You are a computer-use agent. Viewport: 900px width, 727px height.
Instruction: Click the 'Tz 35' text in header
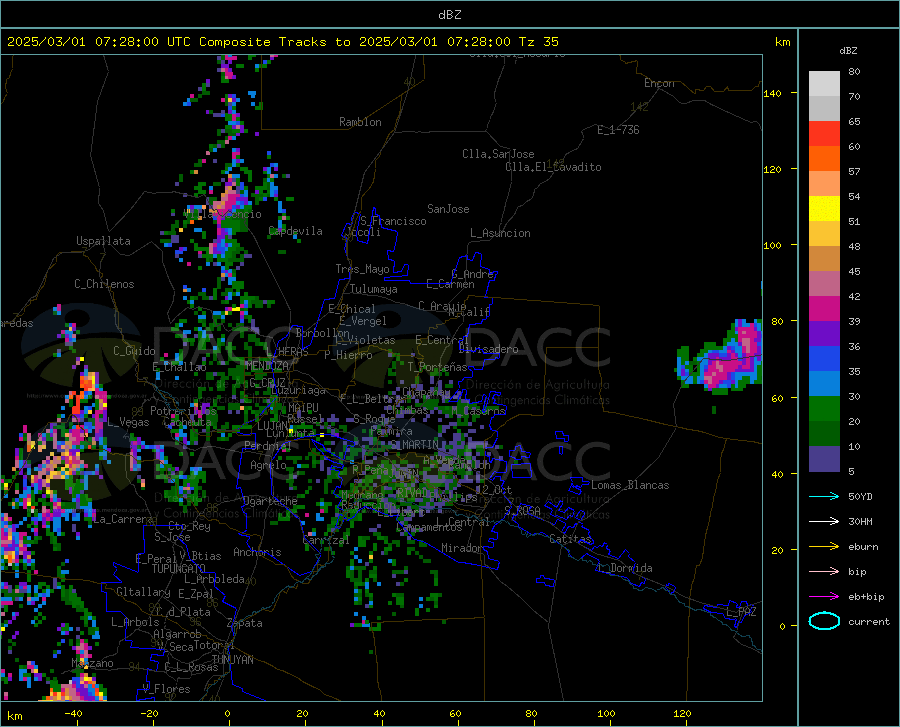pyautogui.click(x=538, y=42)
